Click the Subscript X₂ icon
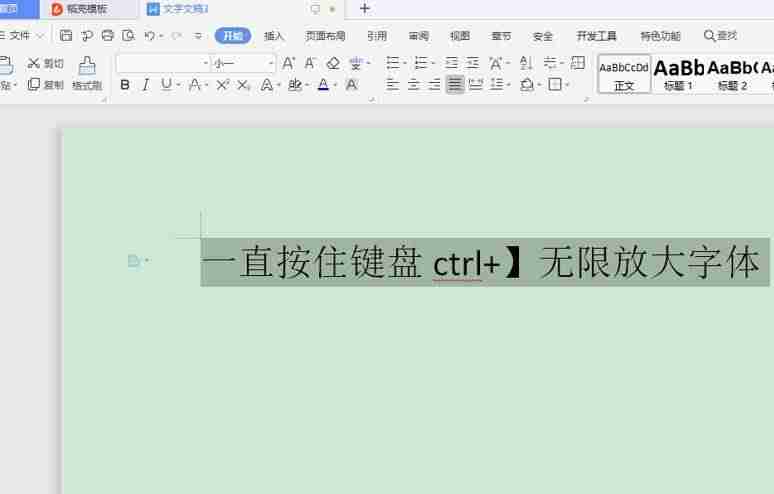This screenshot has width=774, height=494. tap(243, 85)
